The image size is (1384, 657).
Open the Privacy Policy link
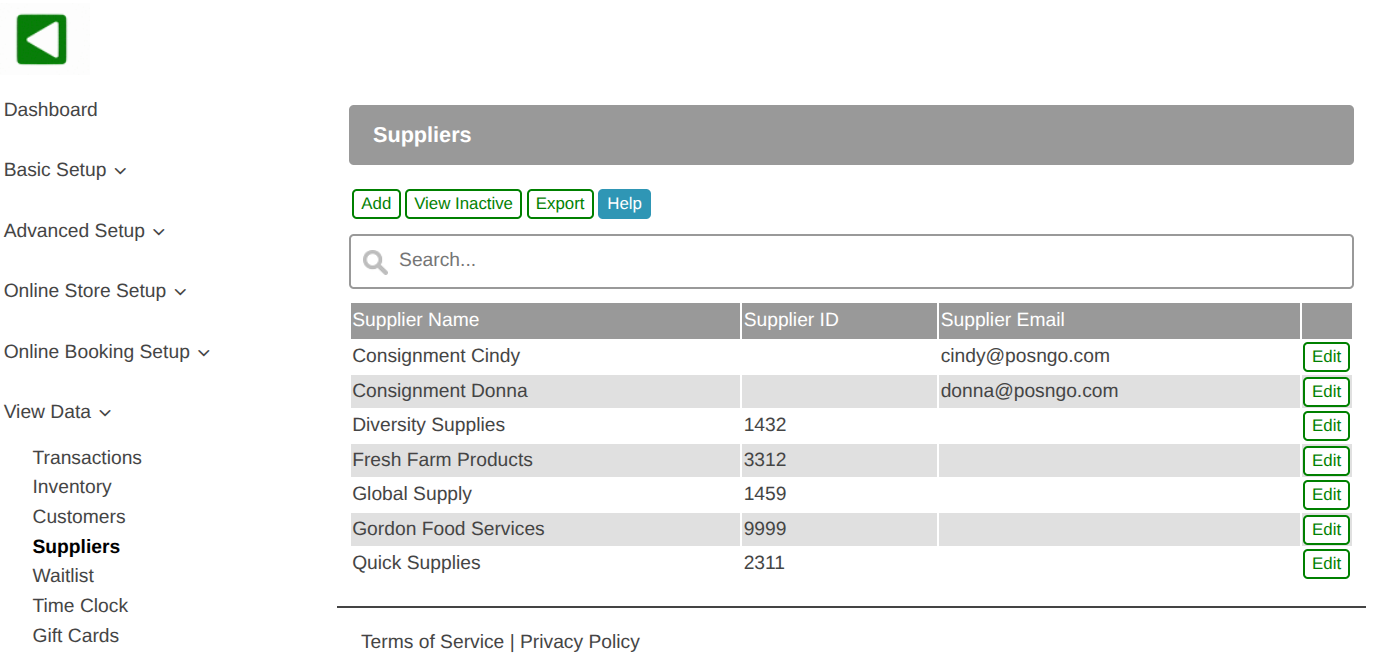point(580,642)
